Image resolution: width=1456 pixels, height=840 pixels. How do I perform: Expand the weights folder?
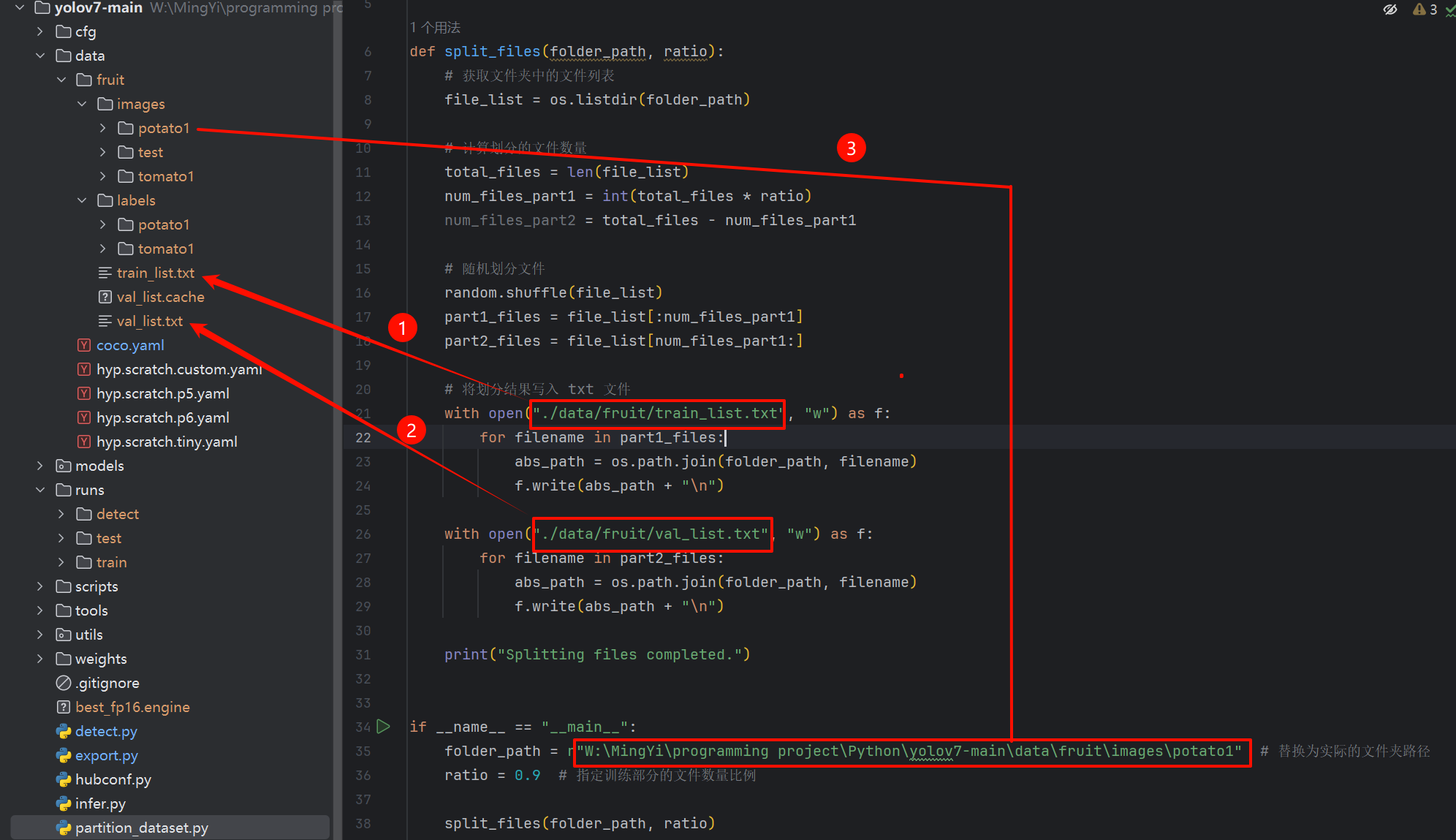click(x=40, y=659)
